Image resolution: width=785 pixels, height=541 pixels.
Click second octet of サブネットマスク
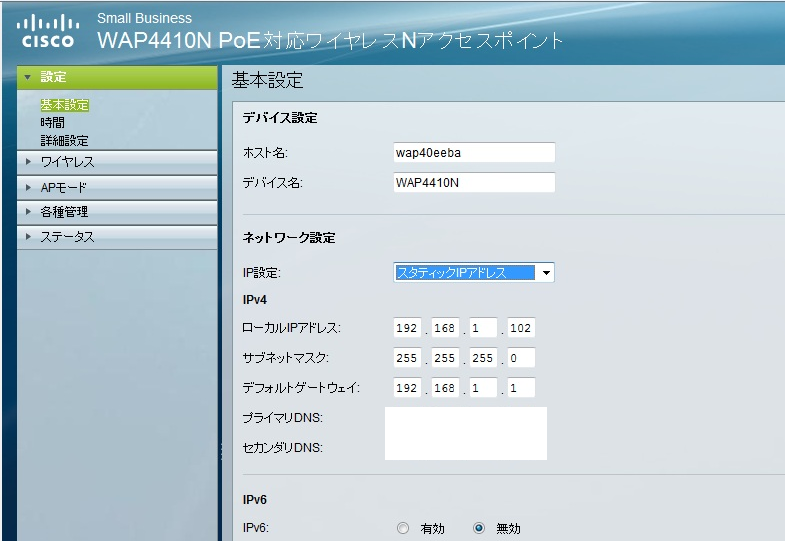[445, 358]
